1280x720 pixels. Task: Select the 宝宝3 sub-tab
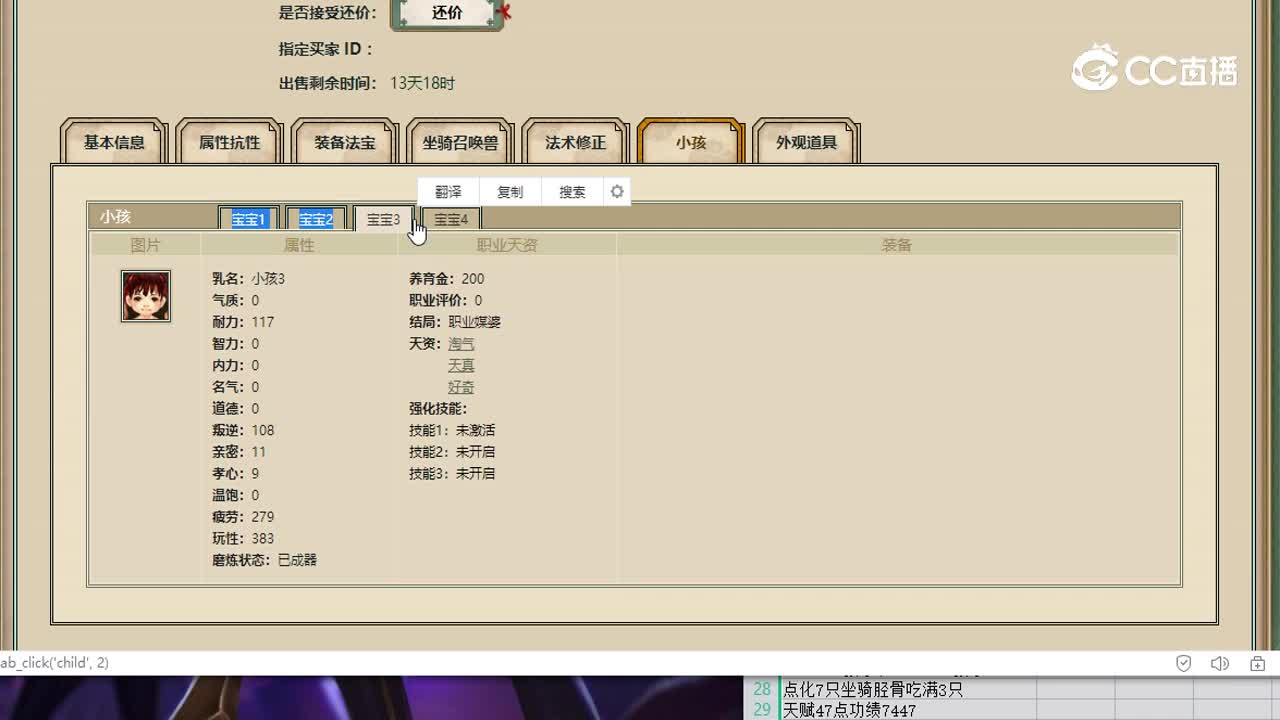383,219
